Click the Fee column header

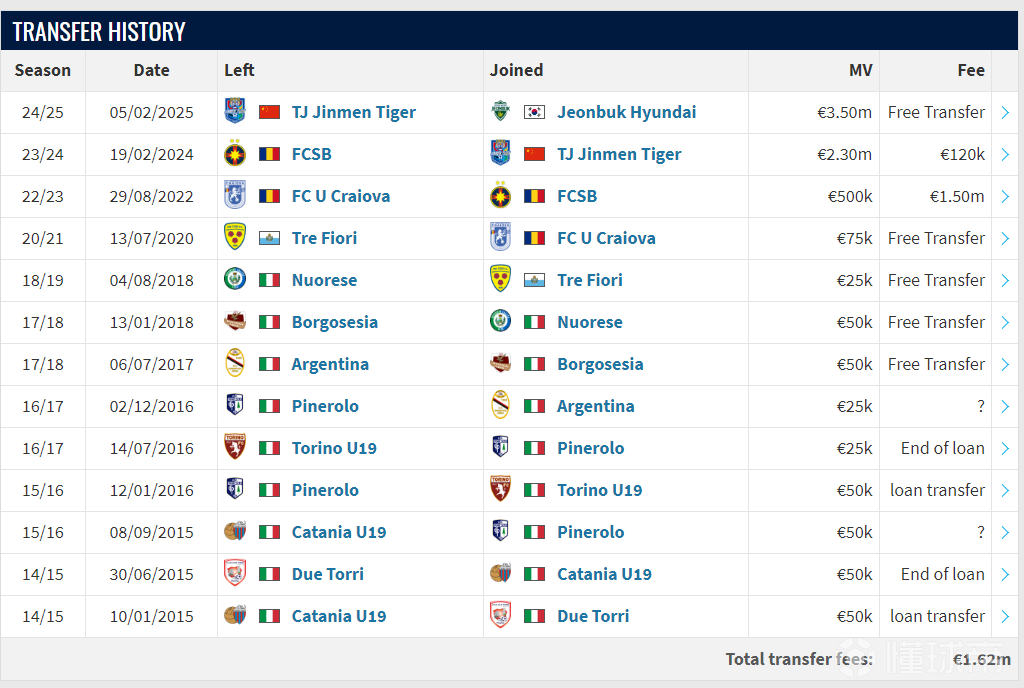(970, 70)
